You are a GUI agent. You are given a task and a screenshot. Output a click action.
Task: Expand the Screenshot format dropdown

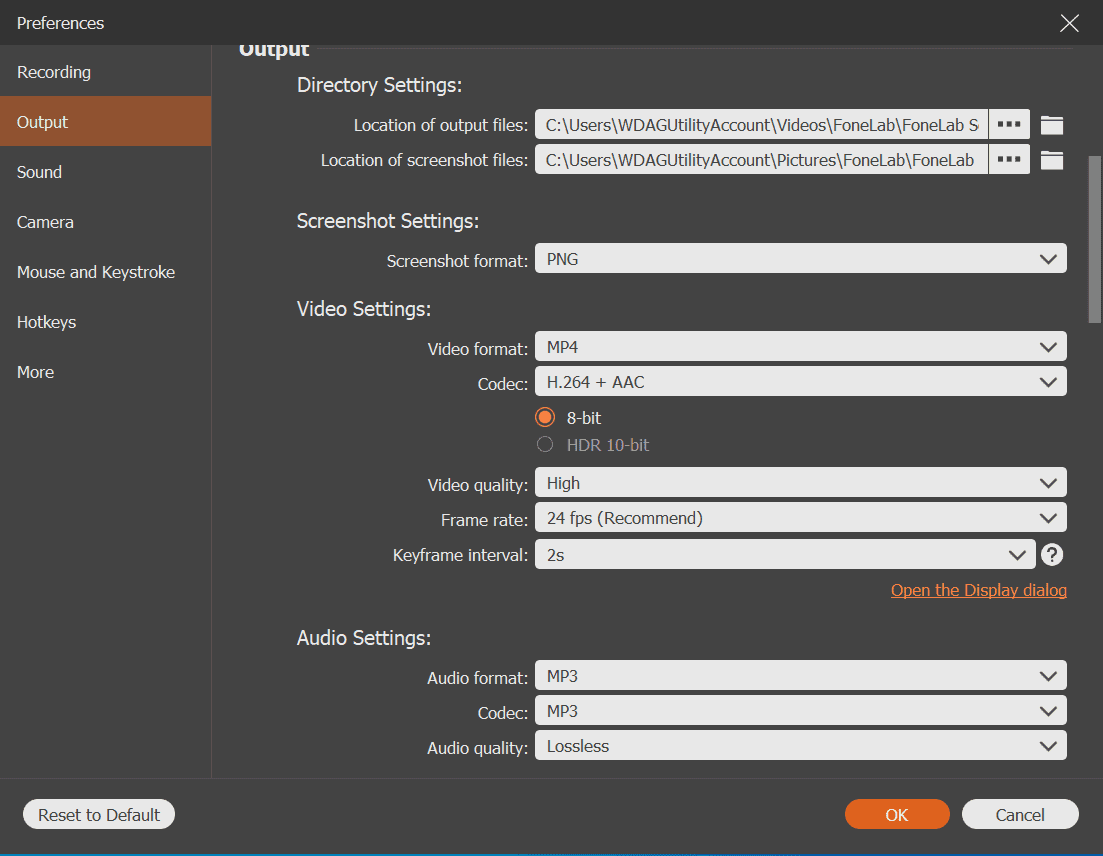click(x=800, y=259)
